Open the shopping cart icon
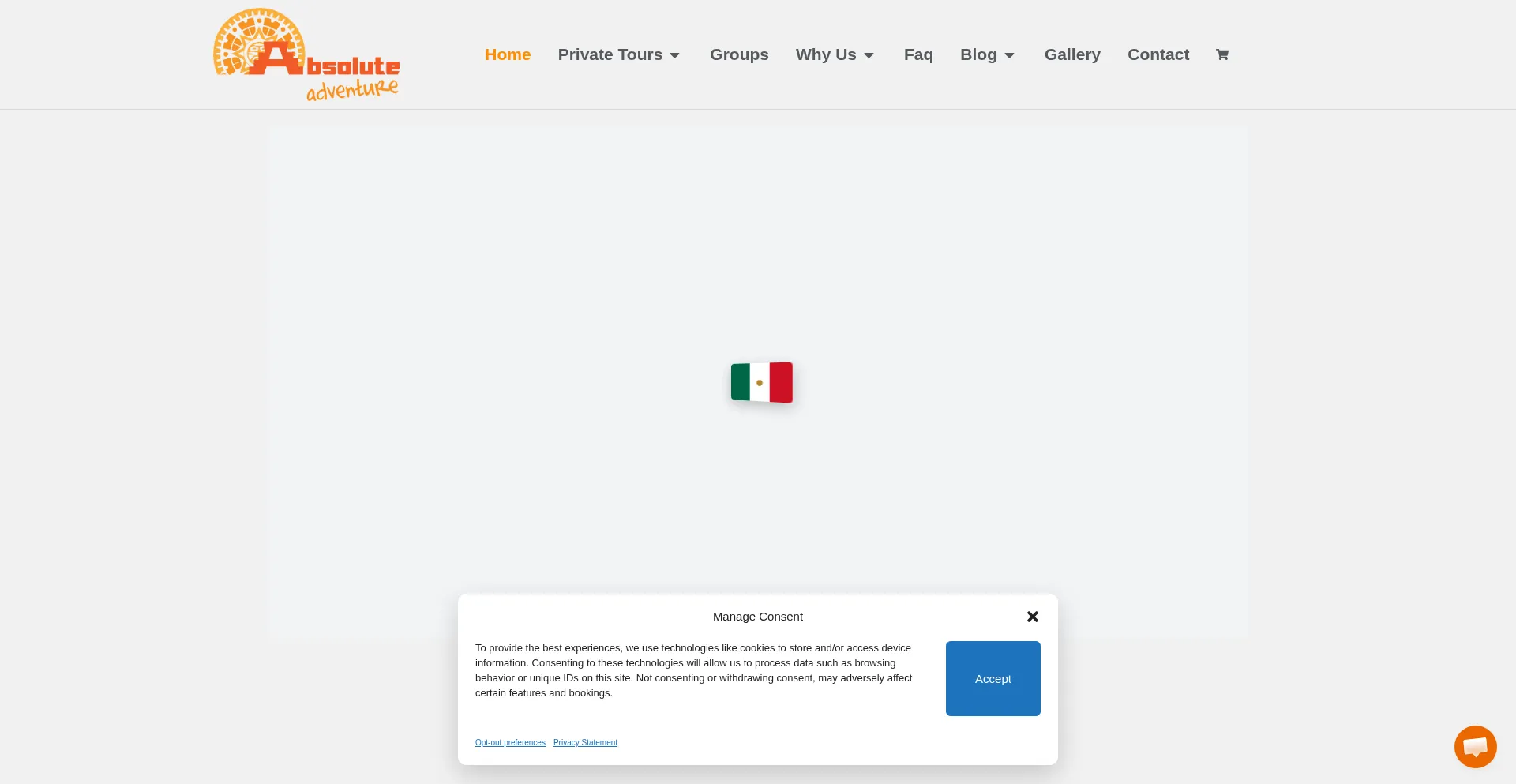 click(x=1222, y=54)
